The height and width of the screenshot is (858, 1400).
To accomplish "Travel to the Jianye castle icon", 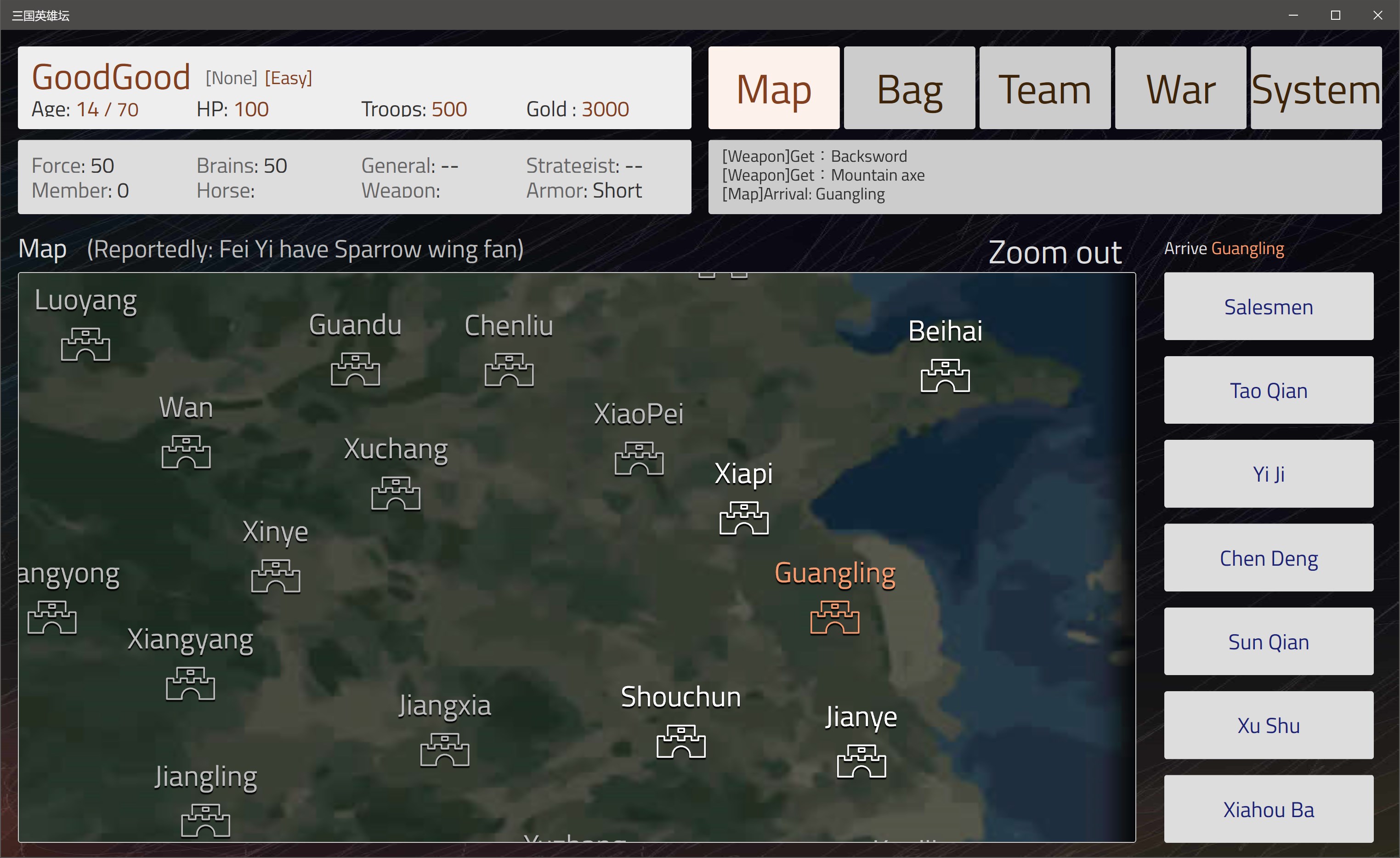I will 862,761.
